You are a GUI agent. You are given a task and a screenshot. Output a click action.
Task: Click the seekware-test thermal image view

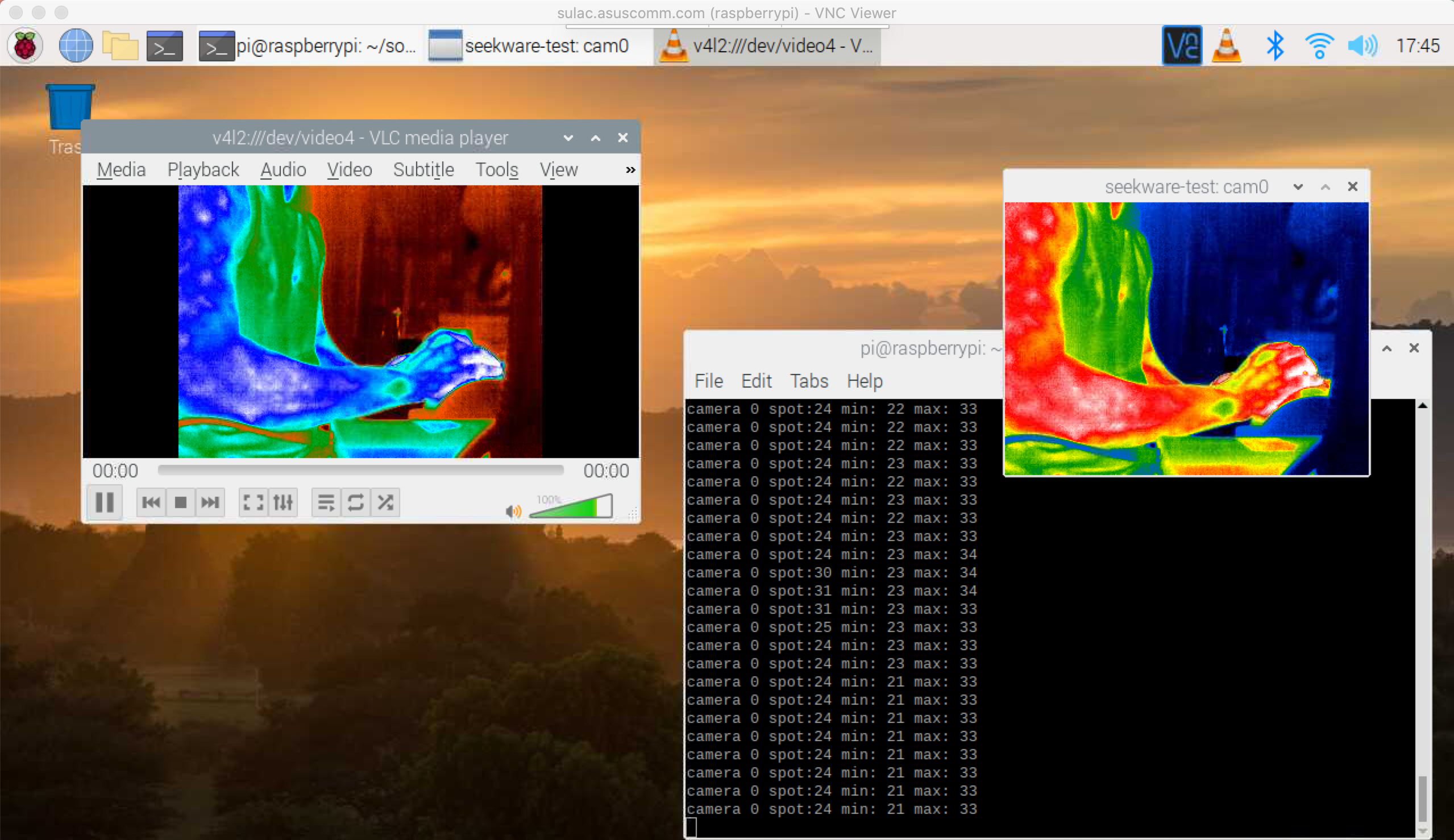[1186, 339]
